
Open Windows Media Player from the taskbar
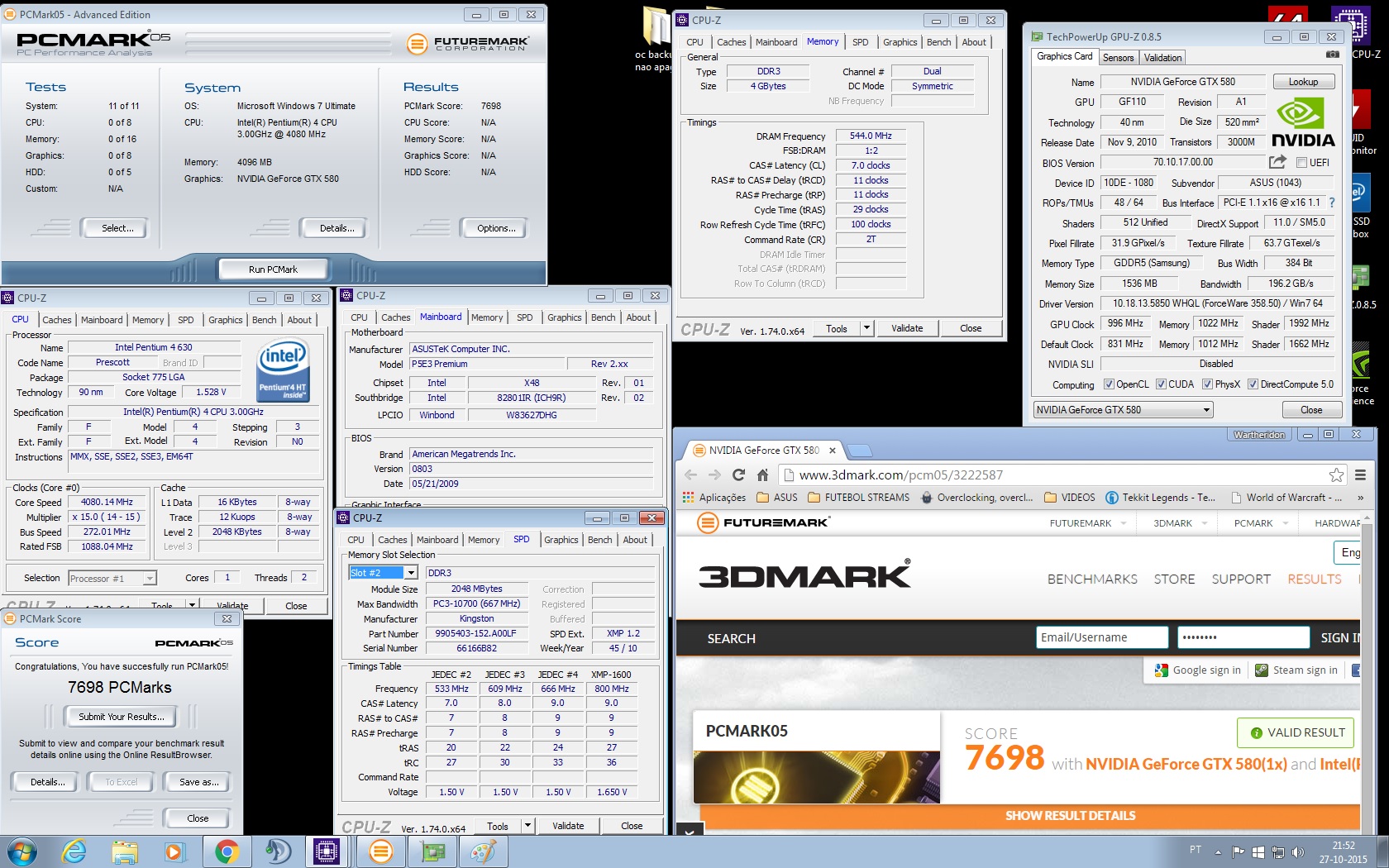pos(174,851)
